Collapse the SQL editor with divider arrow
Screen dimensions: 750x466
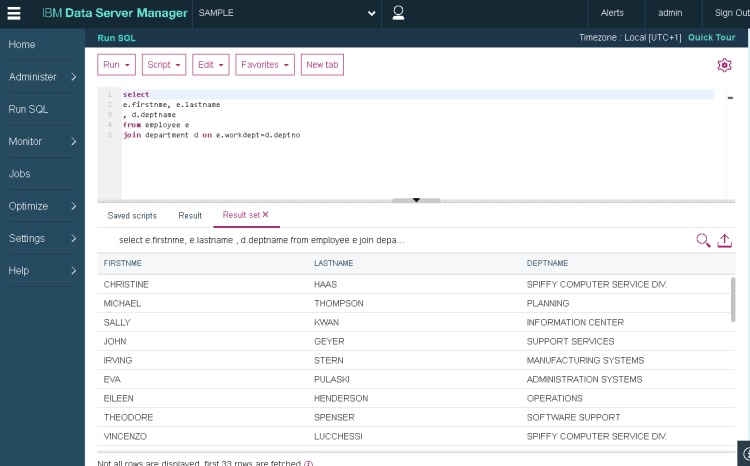(417, 200)
